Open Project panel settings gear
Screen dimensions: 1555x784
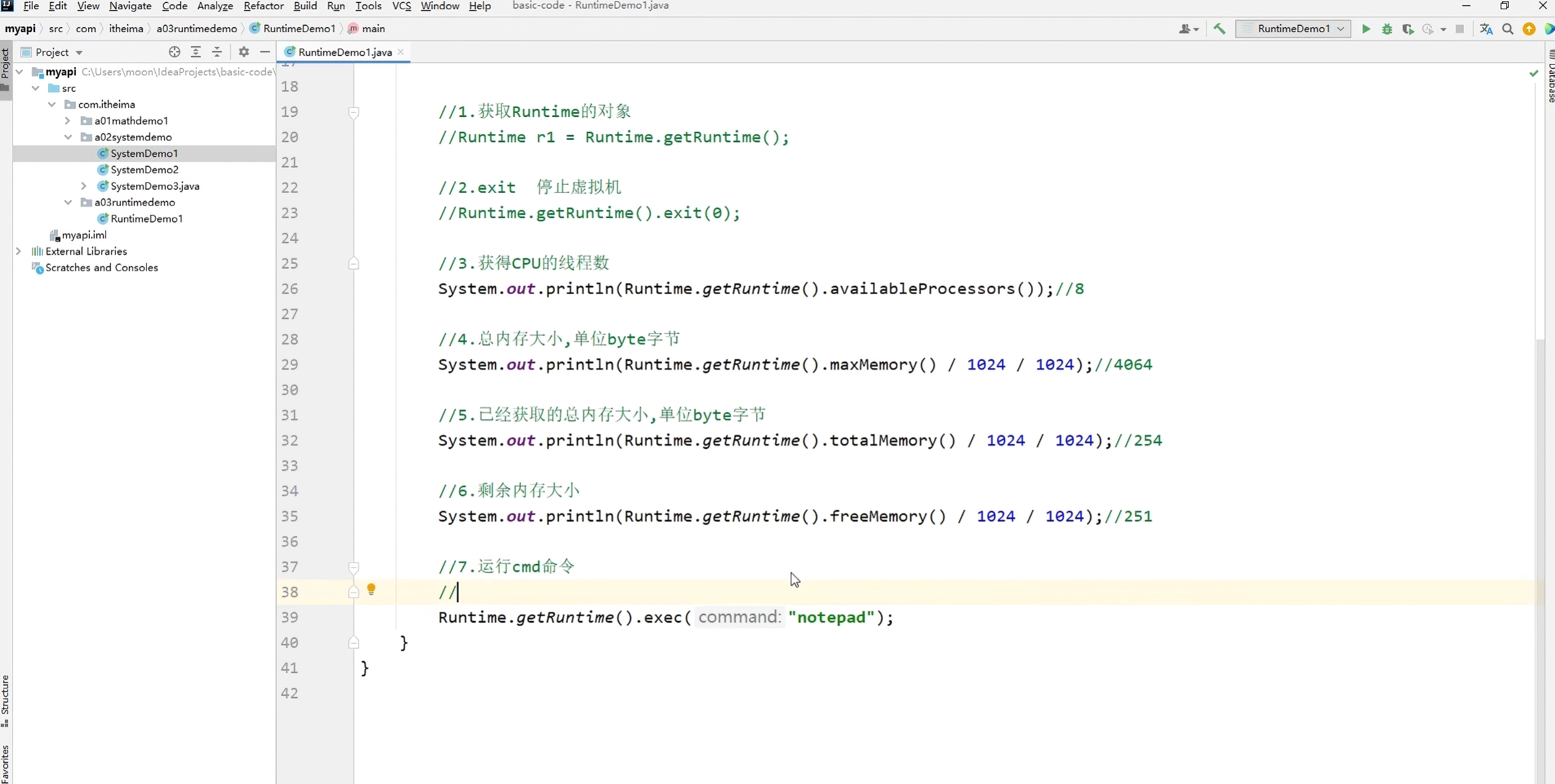[244, 52]
